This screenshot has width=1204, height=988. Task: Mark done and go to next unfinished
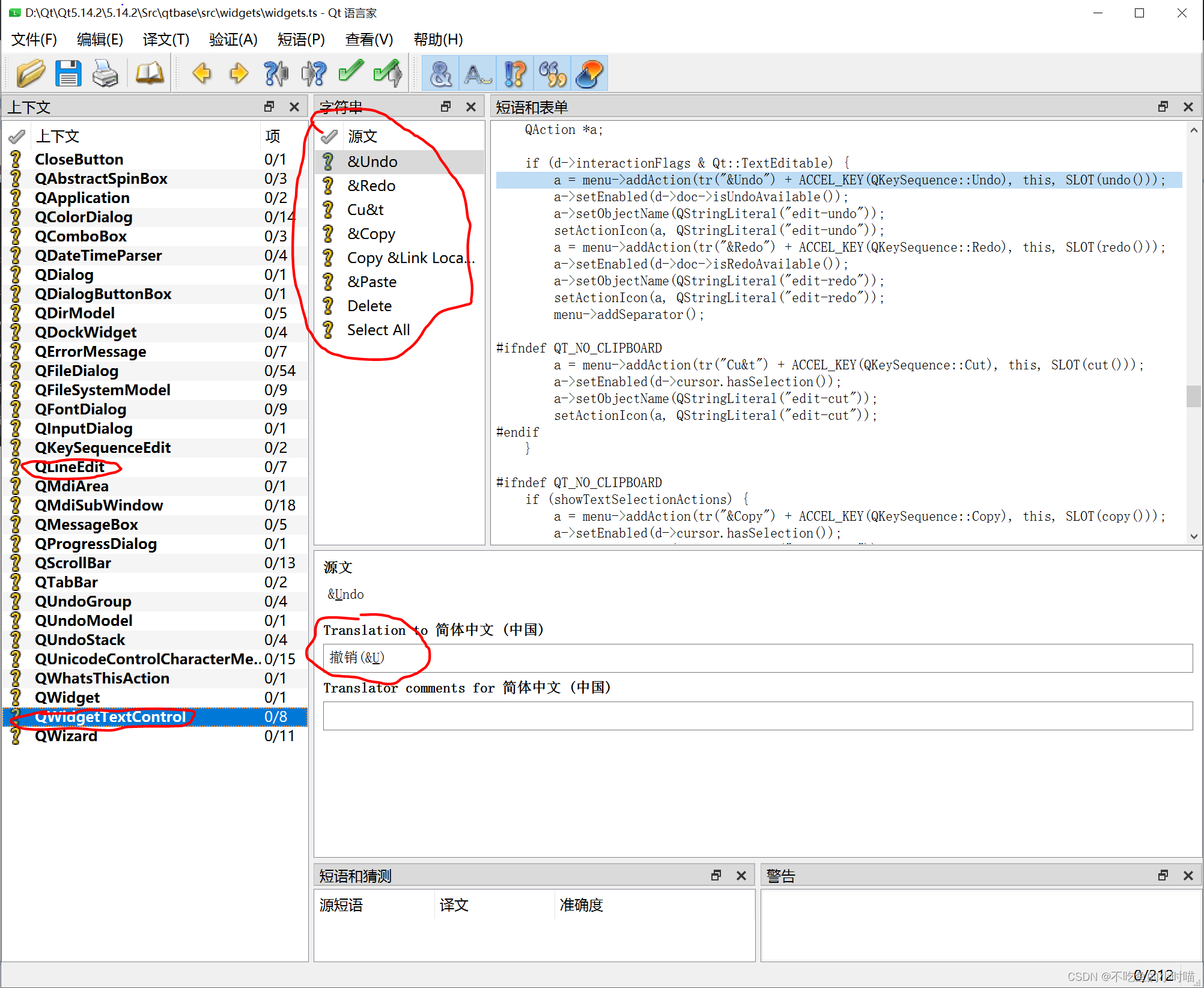point(388,73)
